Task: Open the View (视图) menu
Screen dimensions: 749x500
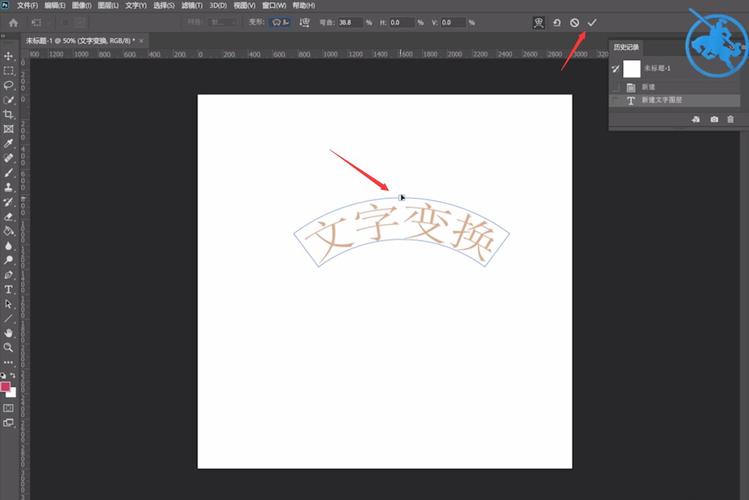Action: click(x=244, y=5)
